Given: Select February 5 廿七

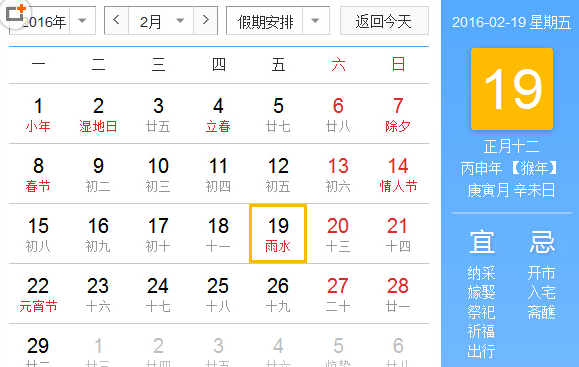Looking at the screenshot, I should click(x=278, y=114).
